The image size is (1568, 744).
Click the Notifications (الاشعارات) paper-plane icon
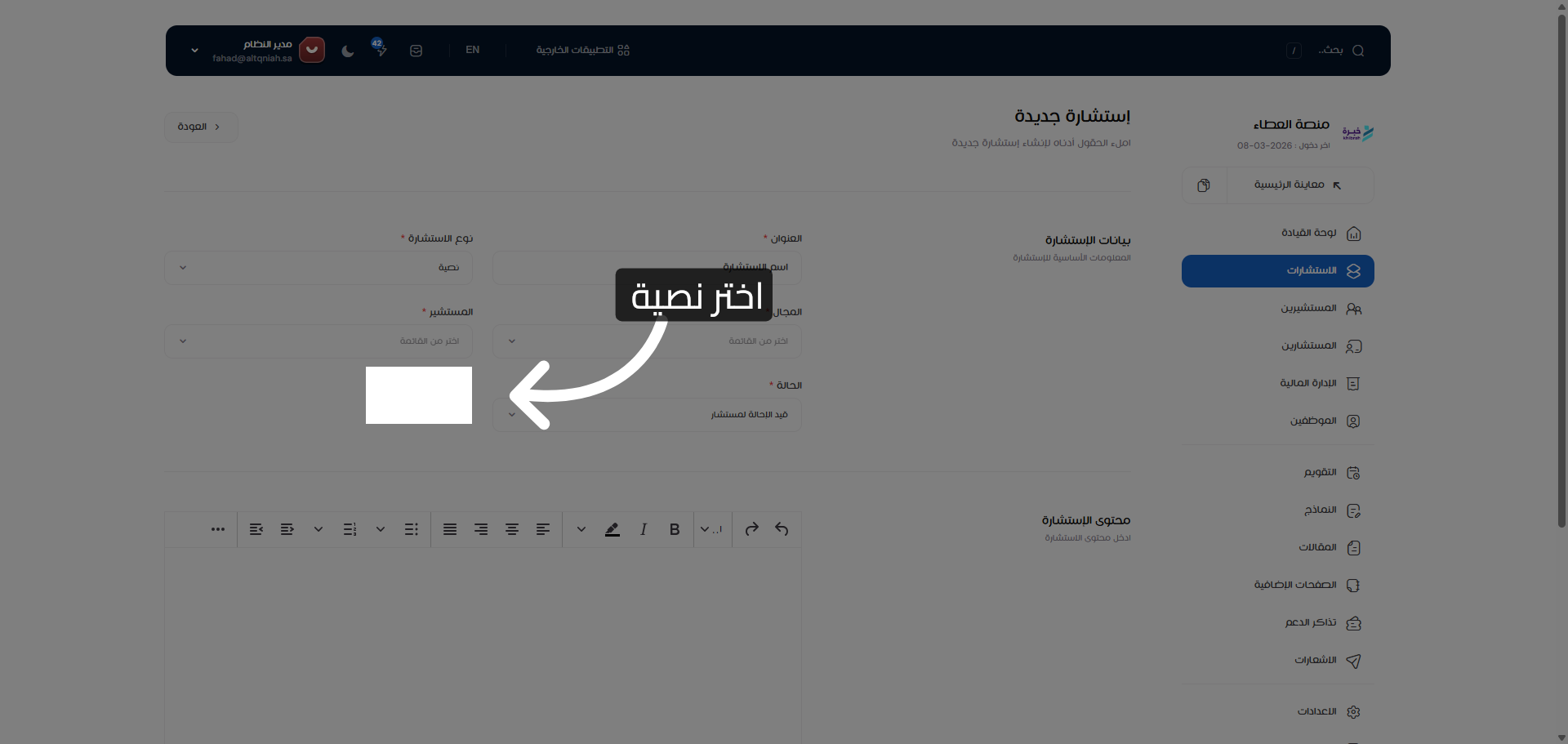pyautogui.click(x=1354, y=662)
